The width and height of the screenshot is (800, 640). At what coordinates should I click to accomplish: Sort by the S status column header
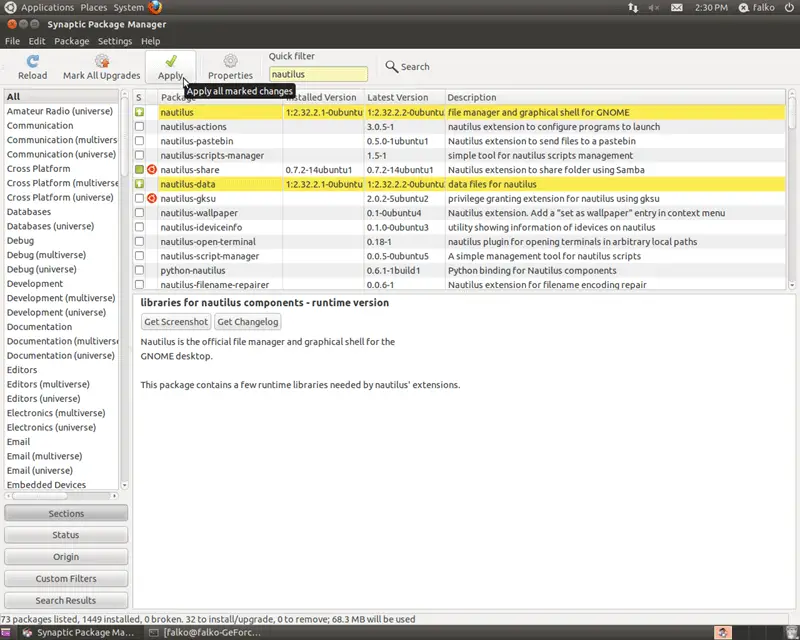point(139,97)
